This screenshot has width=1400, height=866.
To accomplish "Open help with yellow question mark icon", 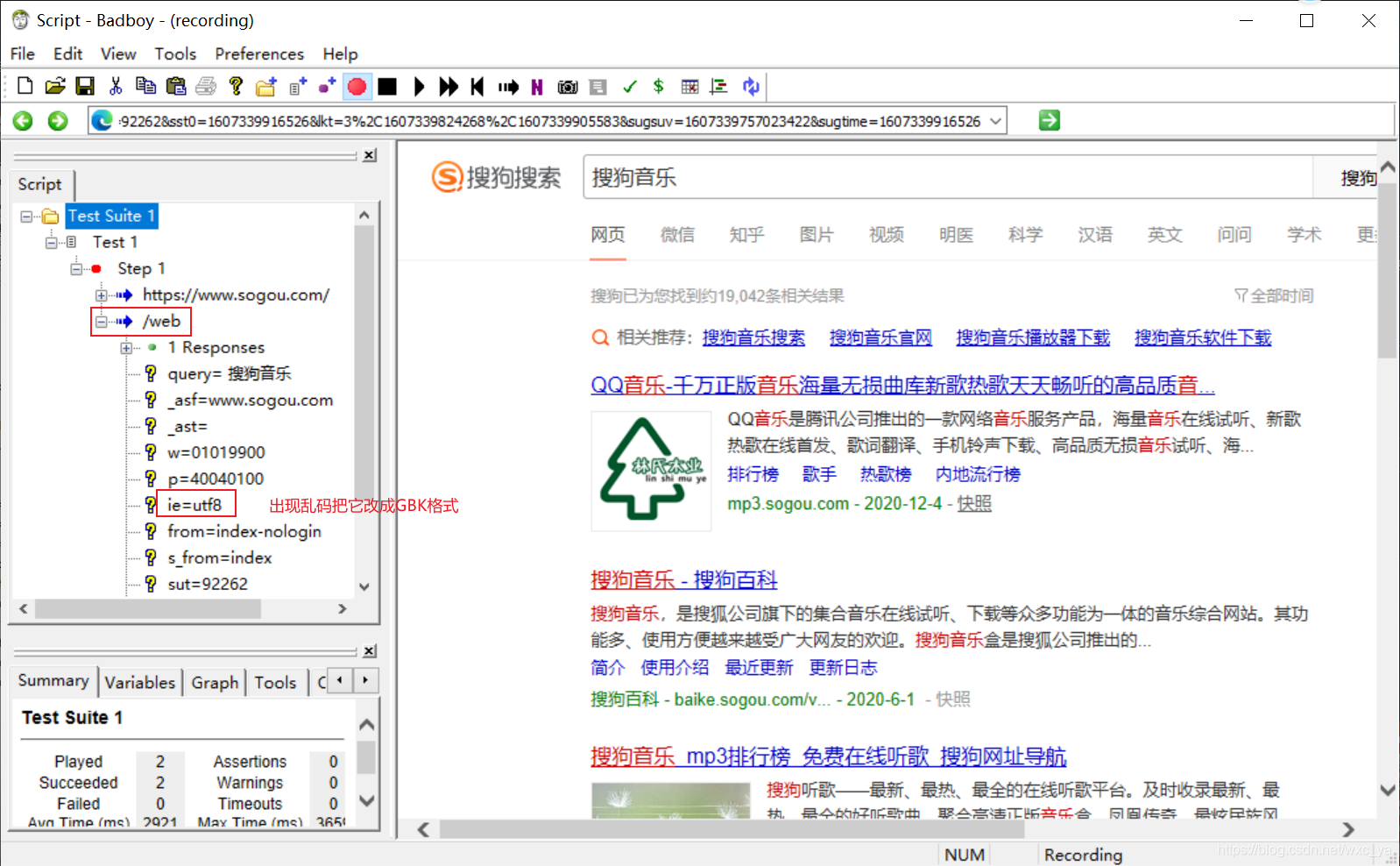I will tap(236, 86).
